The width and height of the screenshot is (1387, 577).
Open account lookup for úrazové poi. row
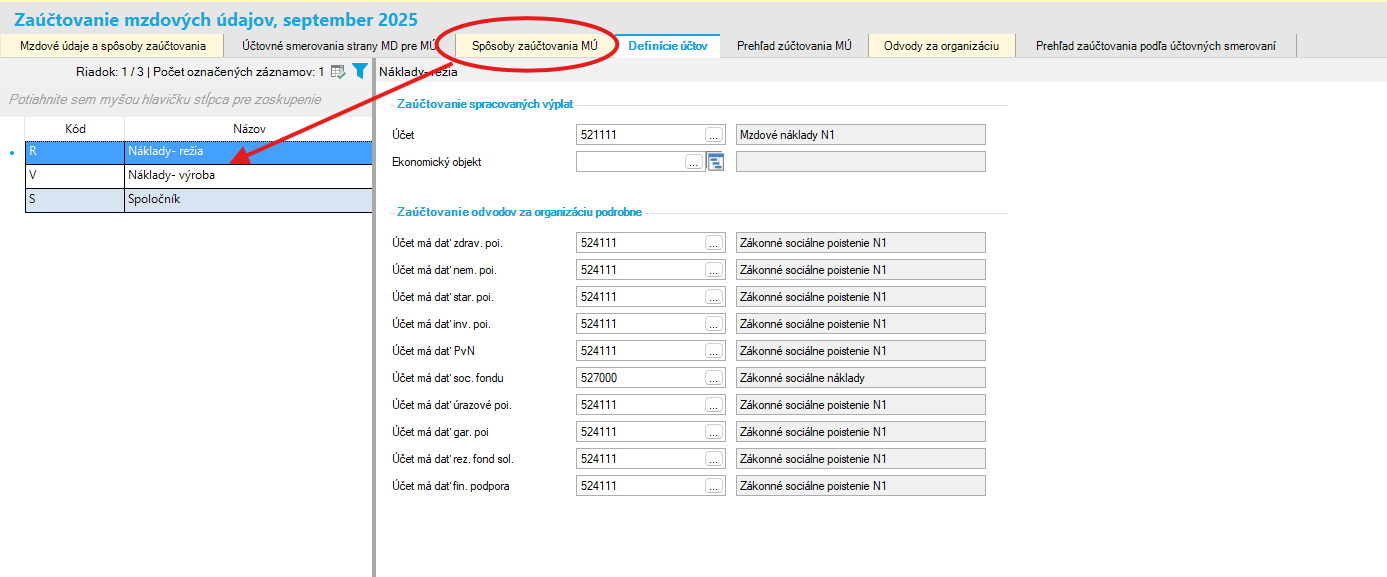click(713, 405)
